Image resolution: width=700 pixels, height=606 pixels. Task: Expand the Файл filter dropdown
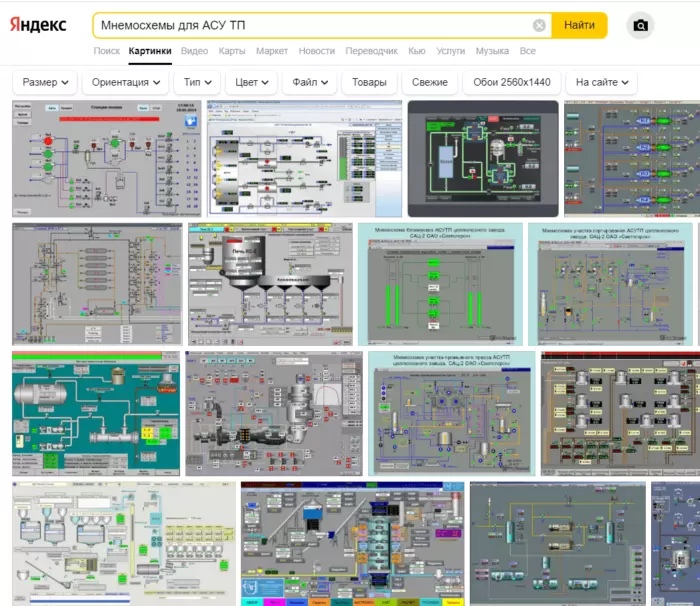pos(309,82)
